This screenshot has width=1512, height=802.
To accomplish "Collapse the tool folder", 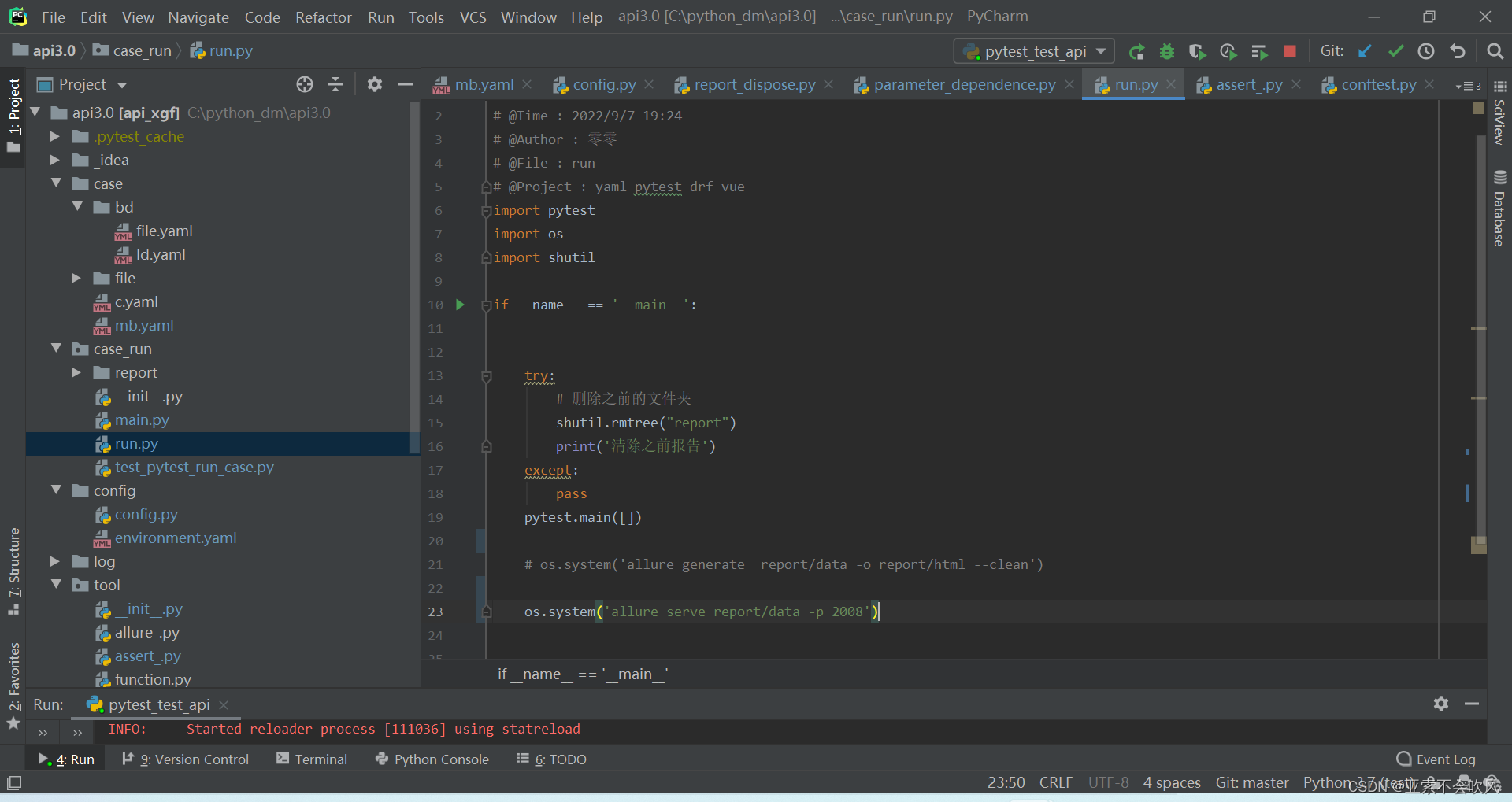I will [x=56, y=585].
